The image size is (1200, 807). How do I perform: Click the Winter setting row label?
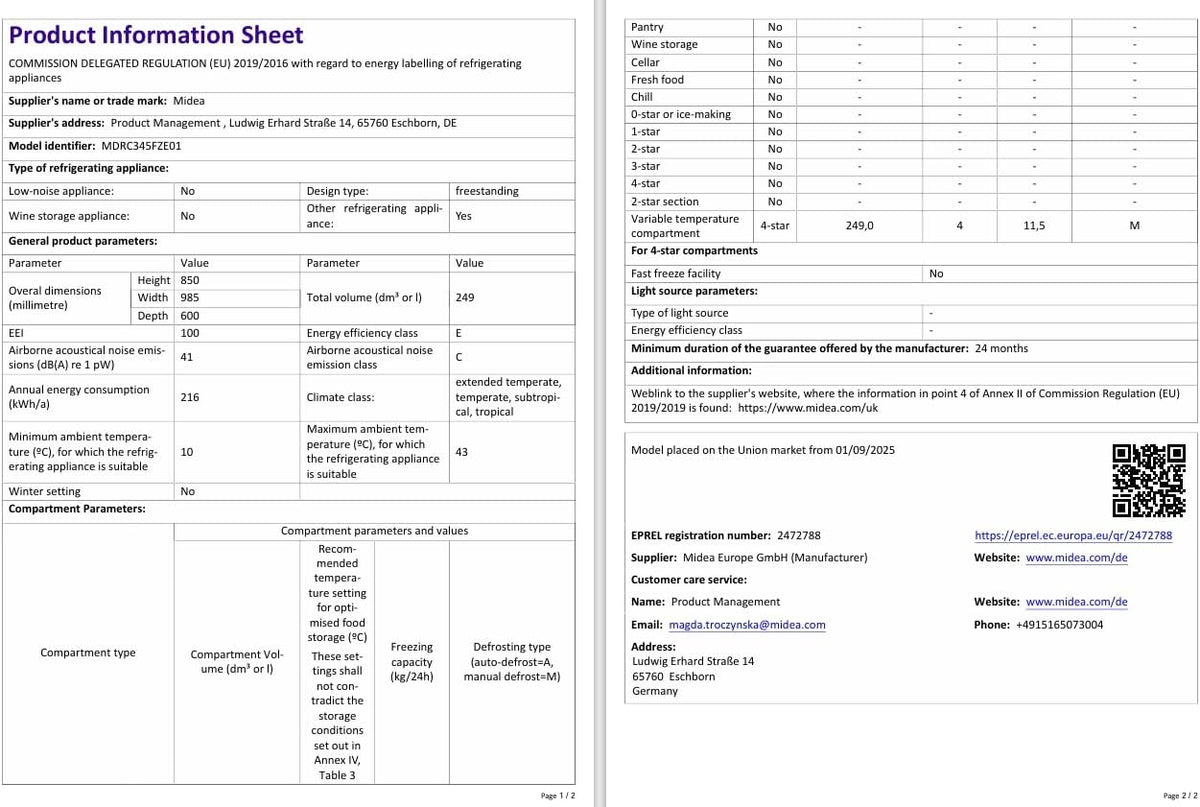44,491
